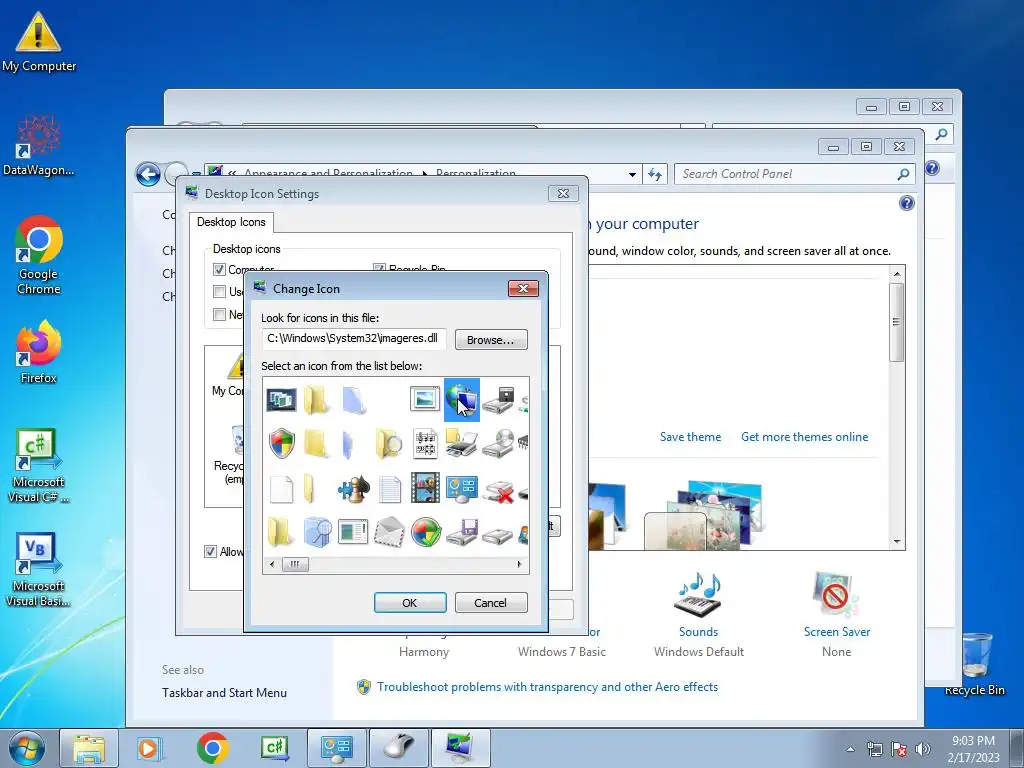
Task: Open Get more themes online link
Action: pos(805,437)
